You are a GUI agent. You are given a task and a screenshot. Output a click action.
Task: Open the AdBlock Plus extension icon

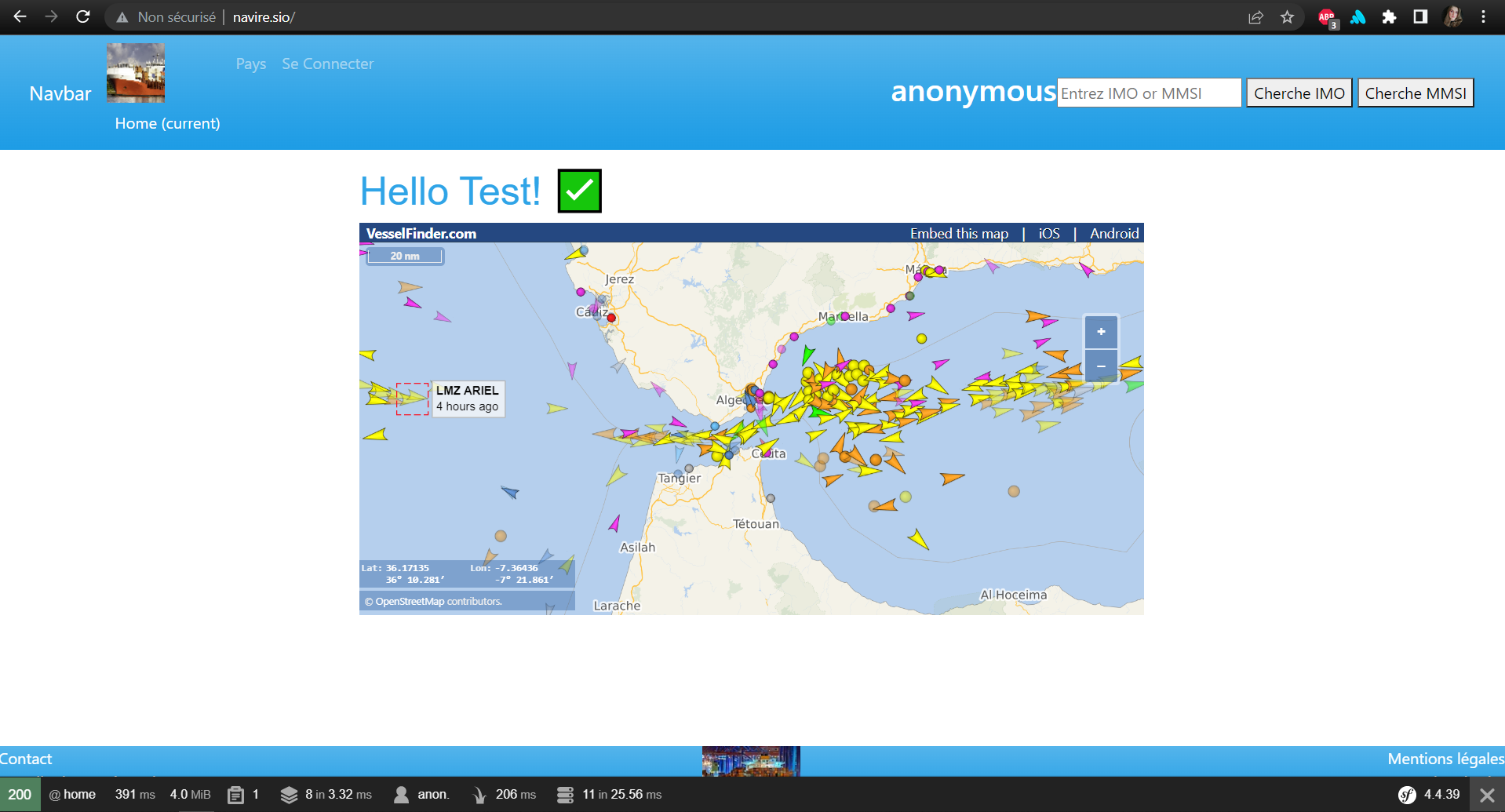click(x=1327, y=18)
